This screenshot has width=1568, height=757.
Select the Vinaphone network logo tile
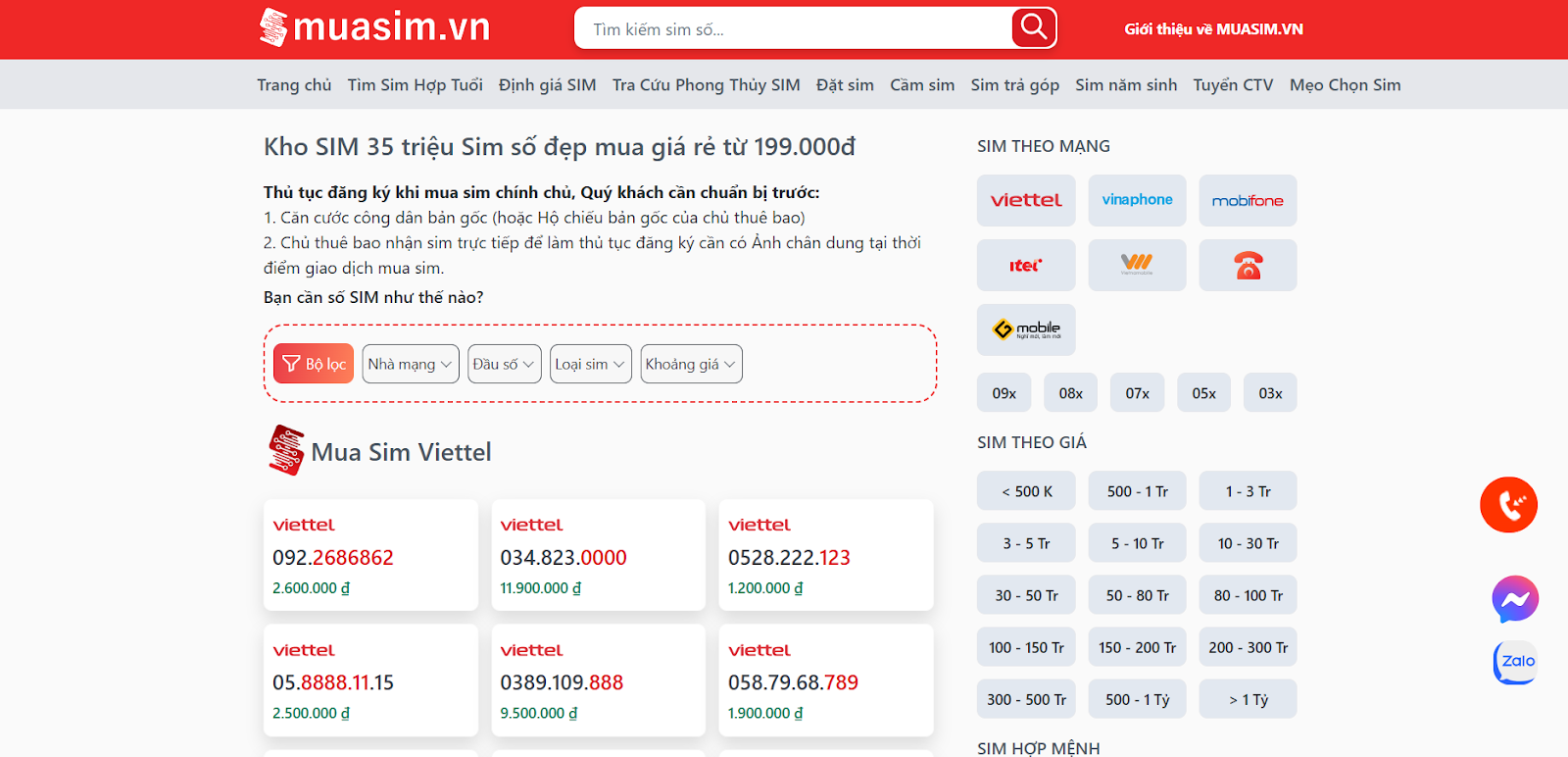click(x=1137, y=200)
